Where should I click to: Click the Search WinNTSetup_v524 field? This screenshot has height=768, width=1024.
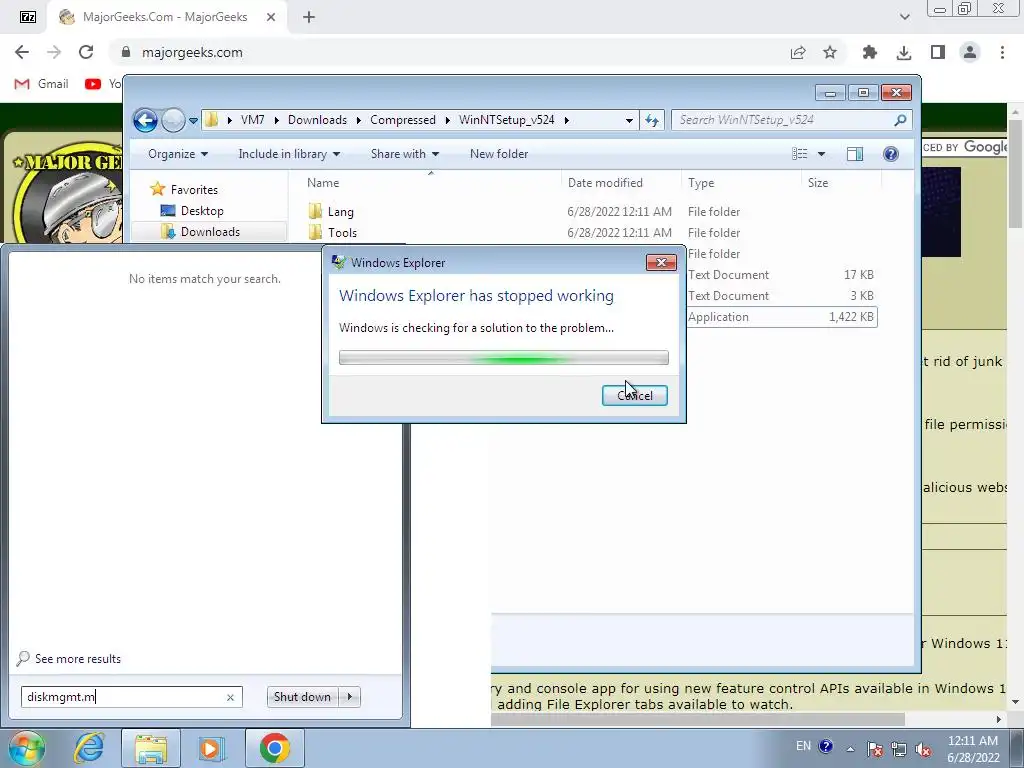click(x=792, y=120)
